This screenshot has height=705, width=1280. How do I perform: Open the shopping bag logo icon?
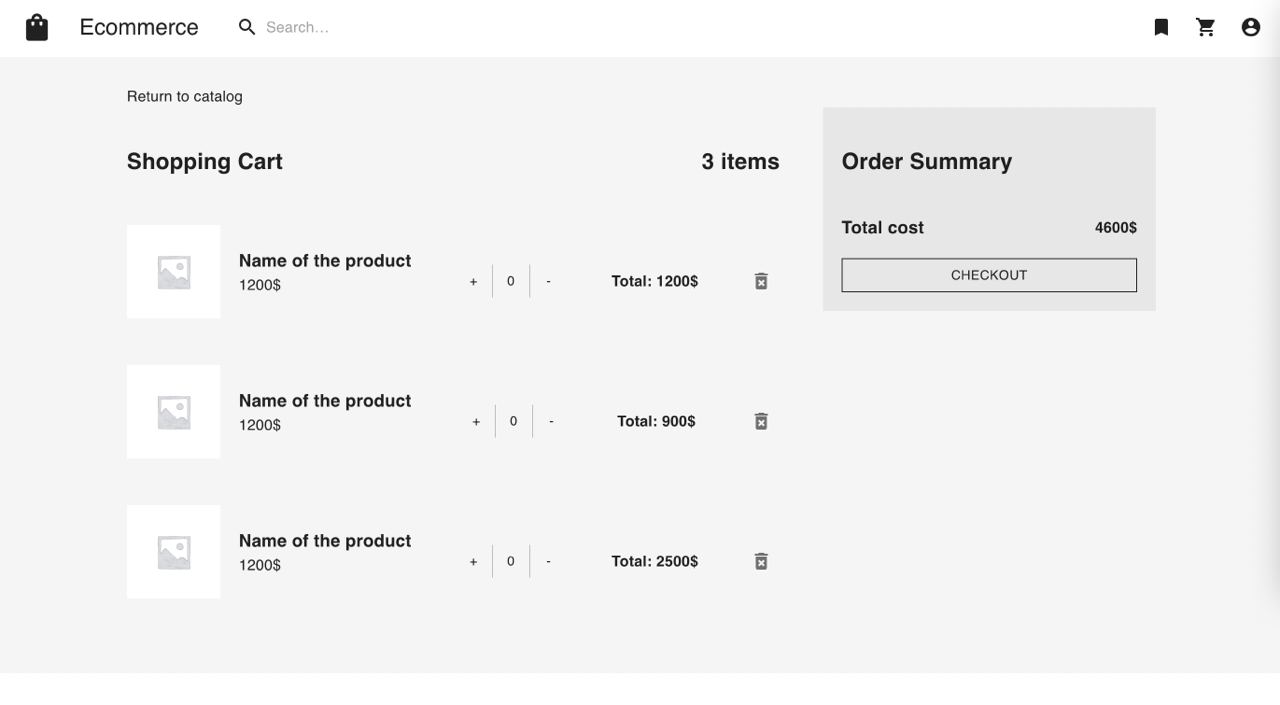(x=37, y=27)
